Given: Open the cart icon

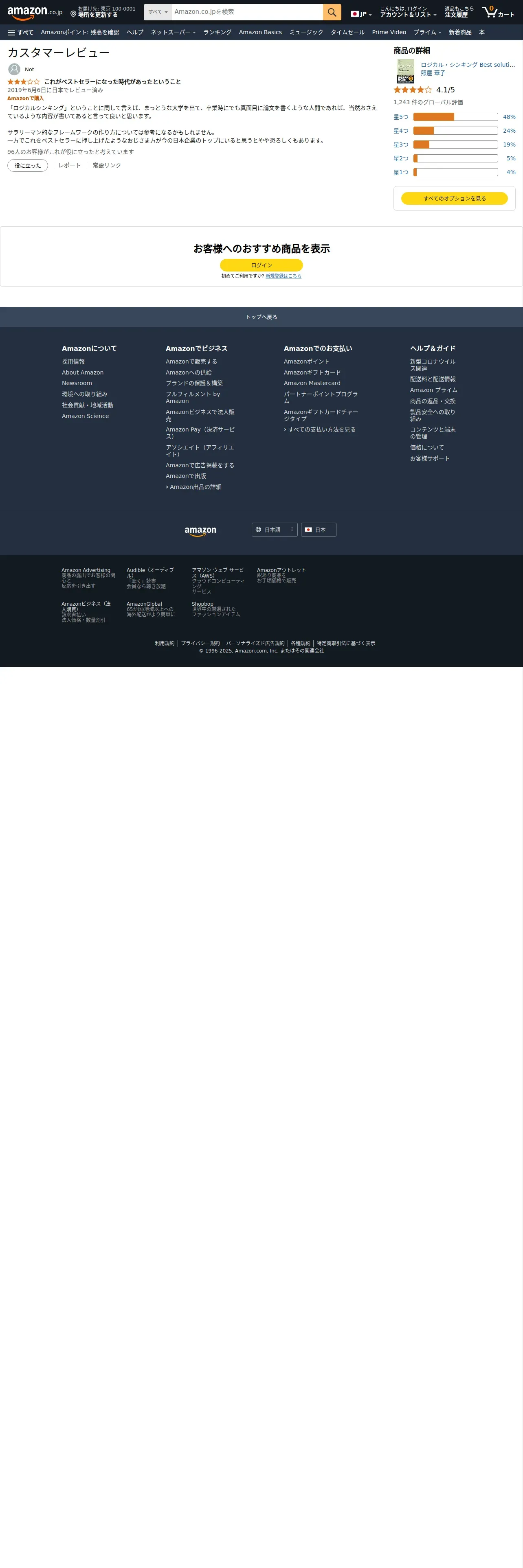Looking at the screenshot, I should [498, 12].
